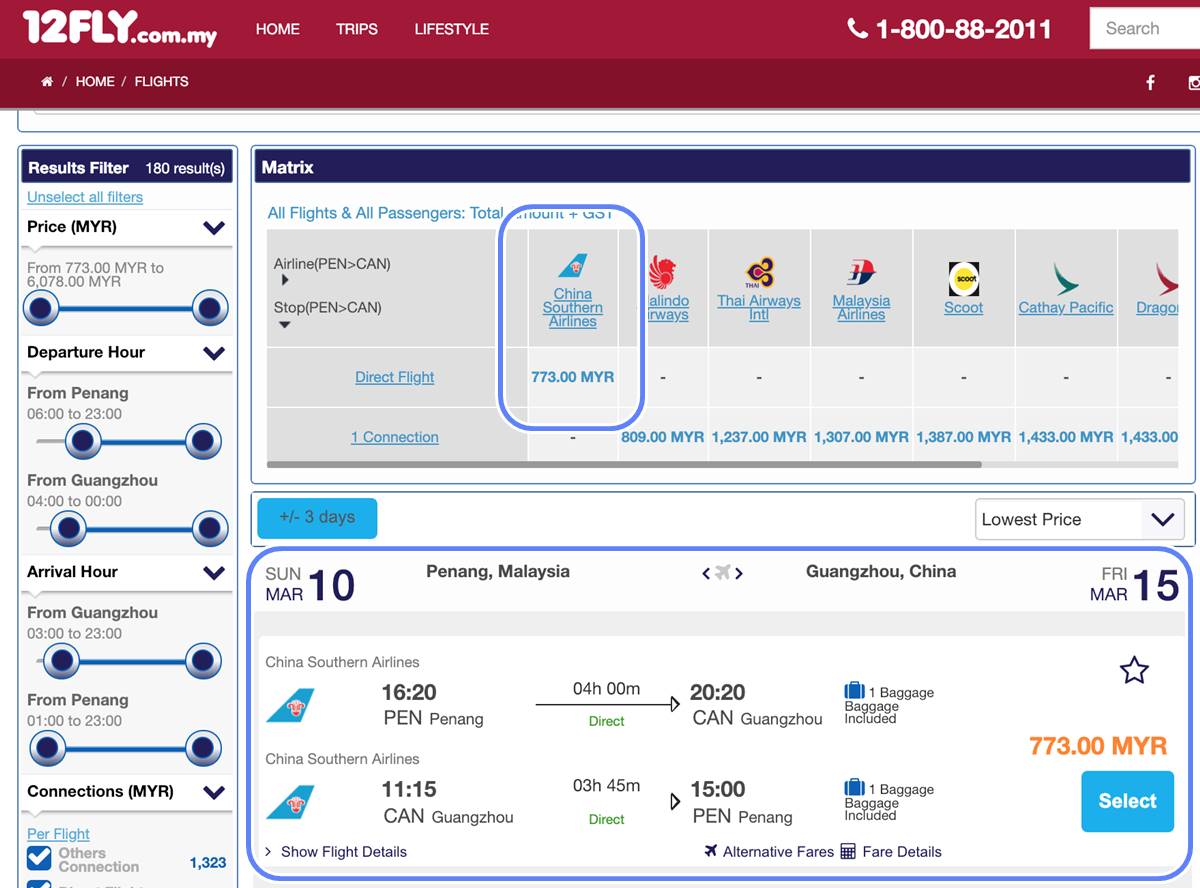
Task: Click the 1,237.00 MYR price in the Matrix
Action: 759,437
